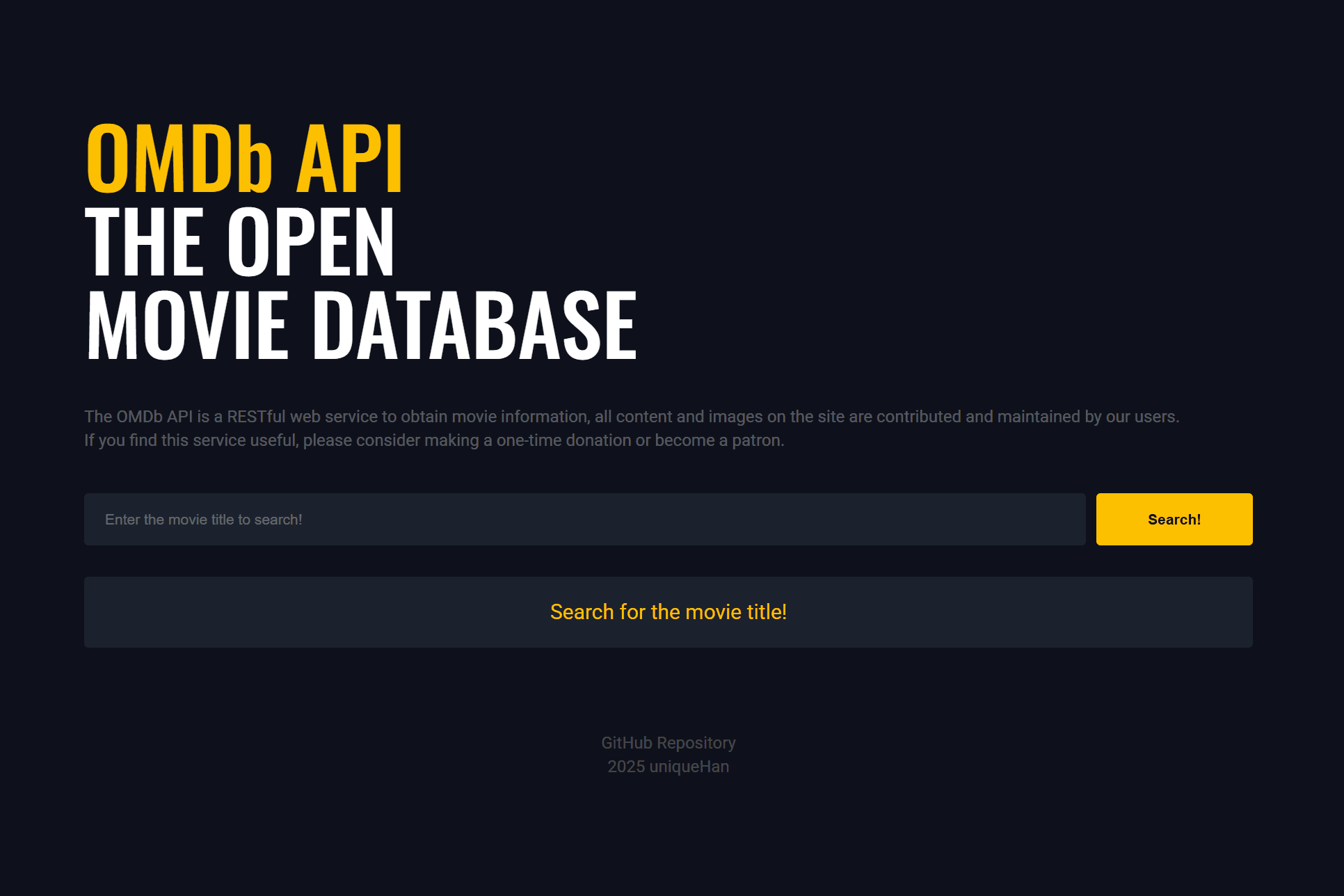This screenshot has height=896, width=1344.
Task: Click the word OPEN in the heading
Action: click(310, 242)
